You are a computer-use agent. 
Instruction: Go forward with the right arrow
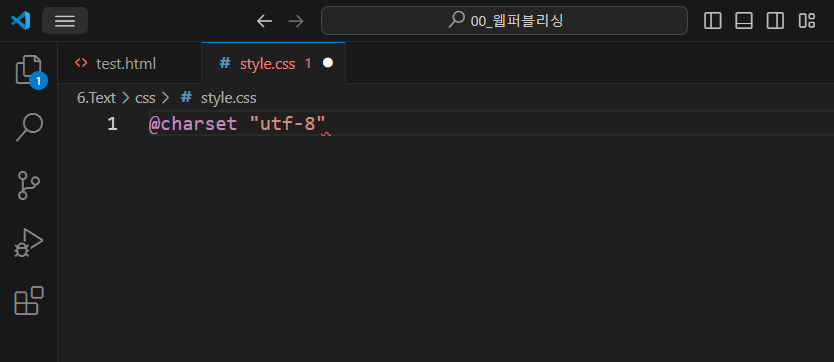coord(295,21)
